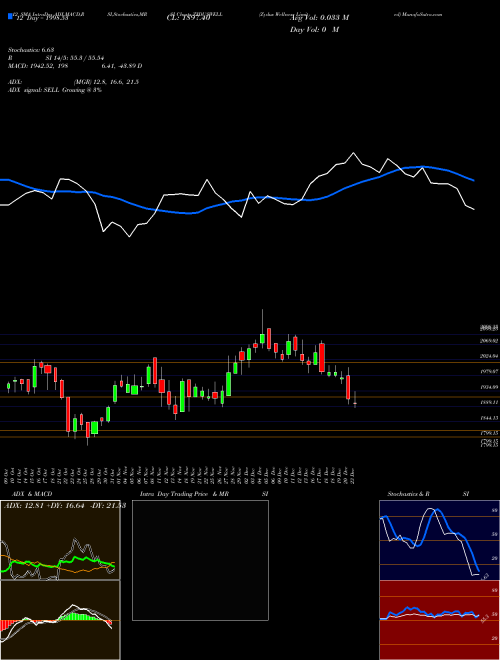Click the 'CL: 1897.40' closing price text
Viewport: 500px width, 660px height.
[x=188, y=17]
